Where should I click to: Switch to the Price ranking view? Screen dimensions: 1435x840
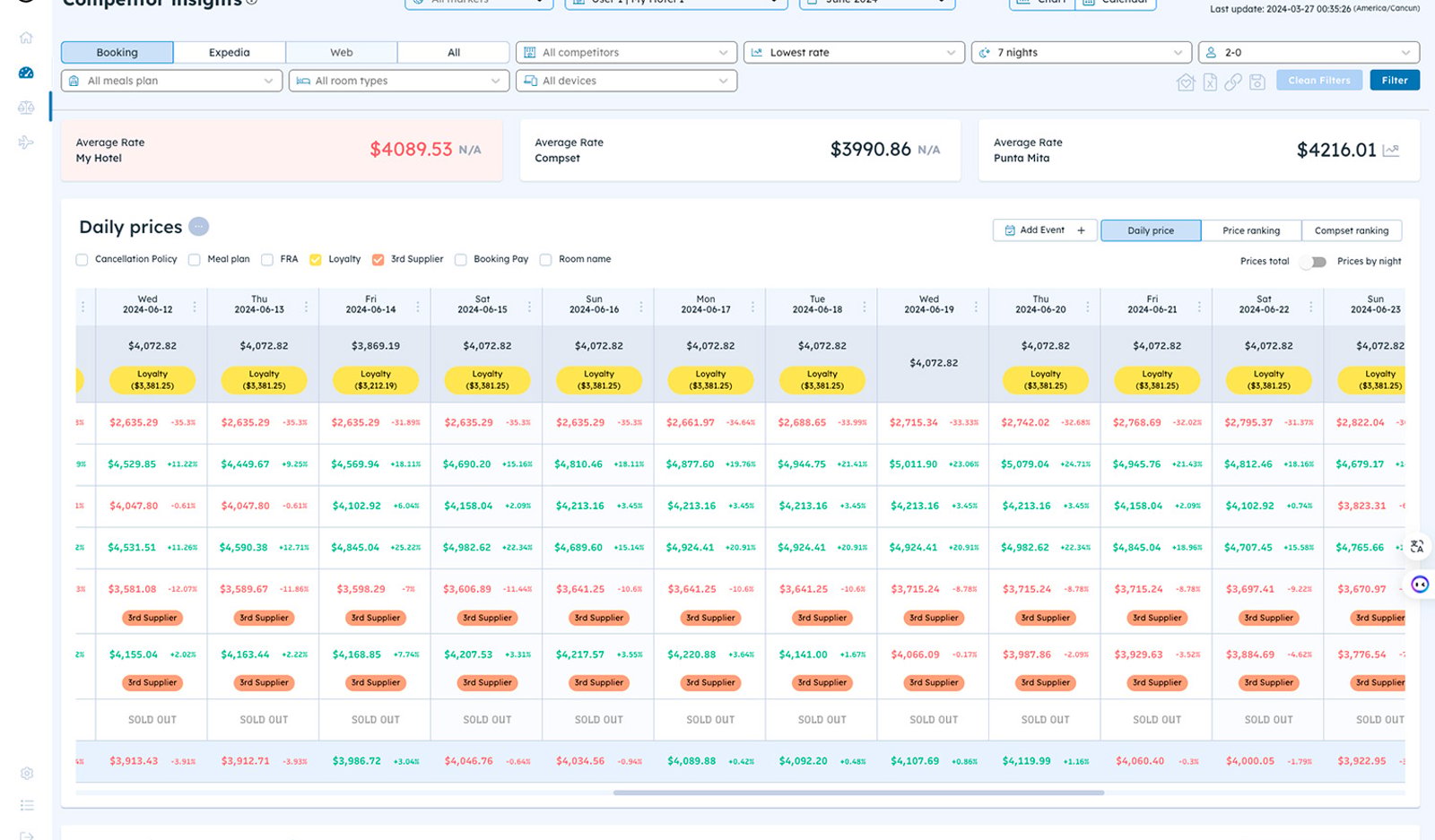coord(1251,230)
